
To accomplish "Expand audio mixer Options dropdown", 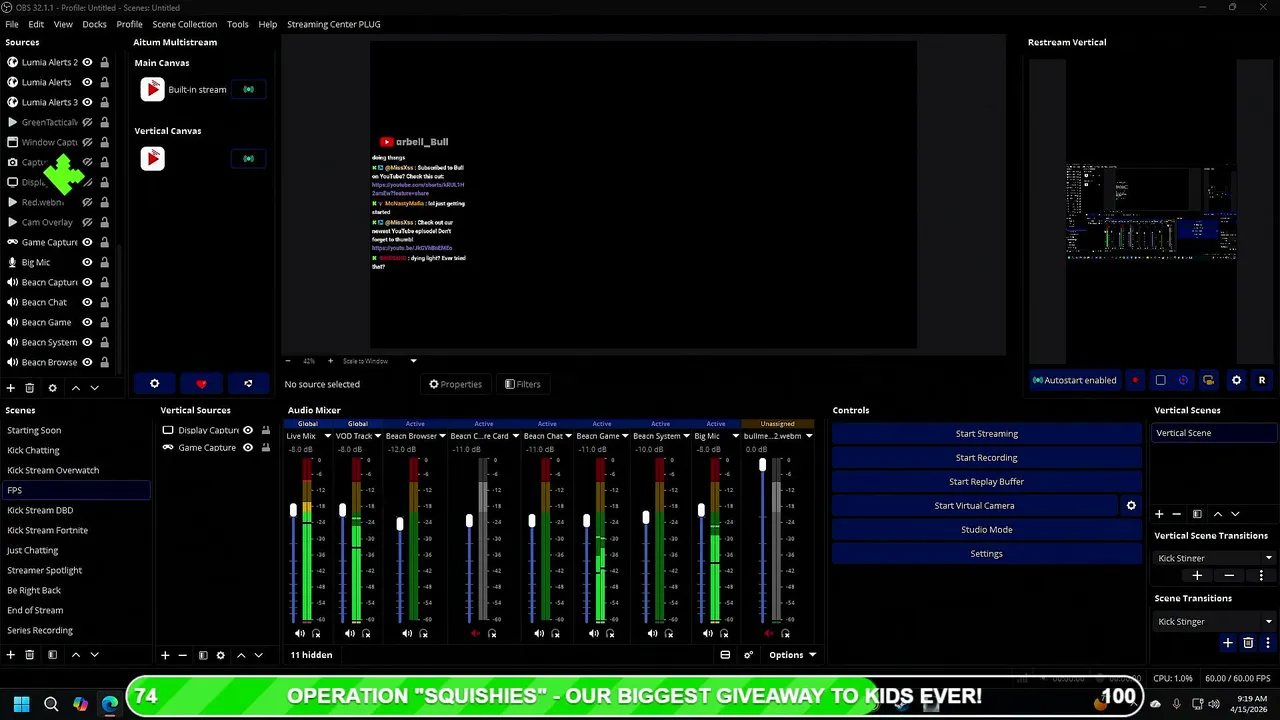I will 792,655.
